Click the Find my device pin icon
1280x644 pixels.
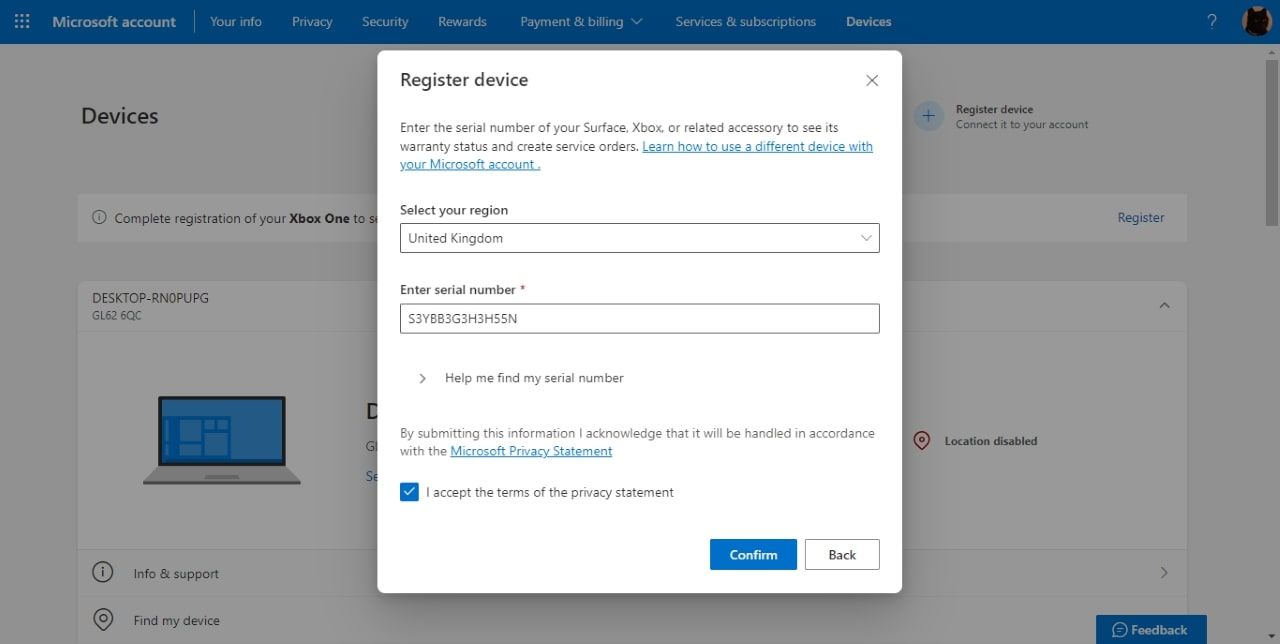pyautogui.click(x=102, y=620)
